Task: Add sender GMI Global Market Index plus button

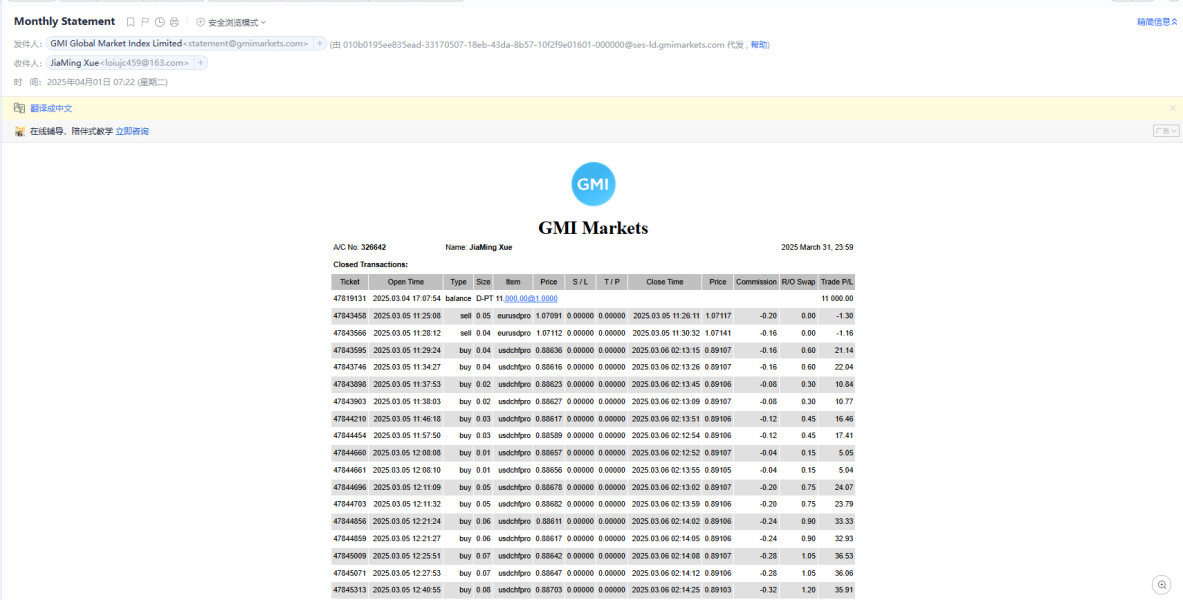Action: pyautogui.click(x=319, y=44)
